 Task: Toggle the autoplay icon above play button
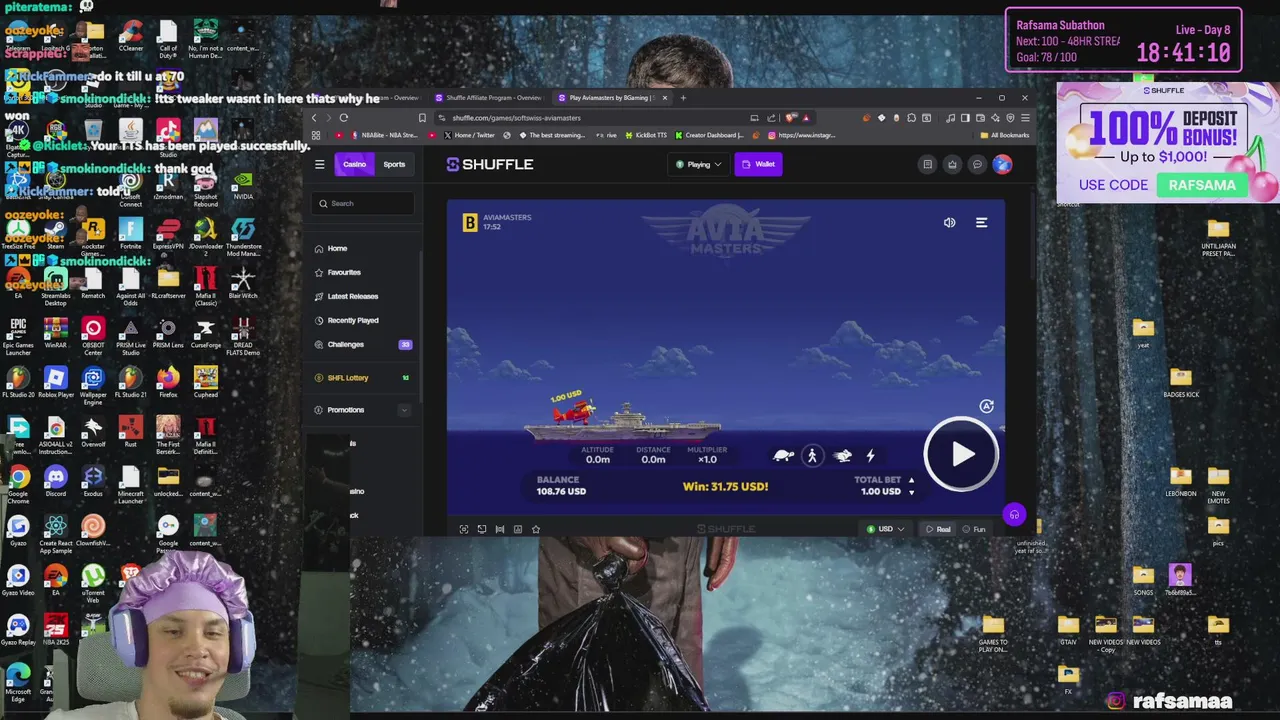point(986,406)
